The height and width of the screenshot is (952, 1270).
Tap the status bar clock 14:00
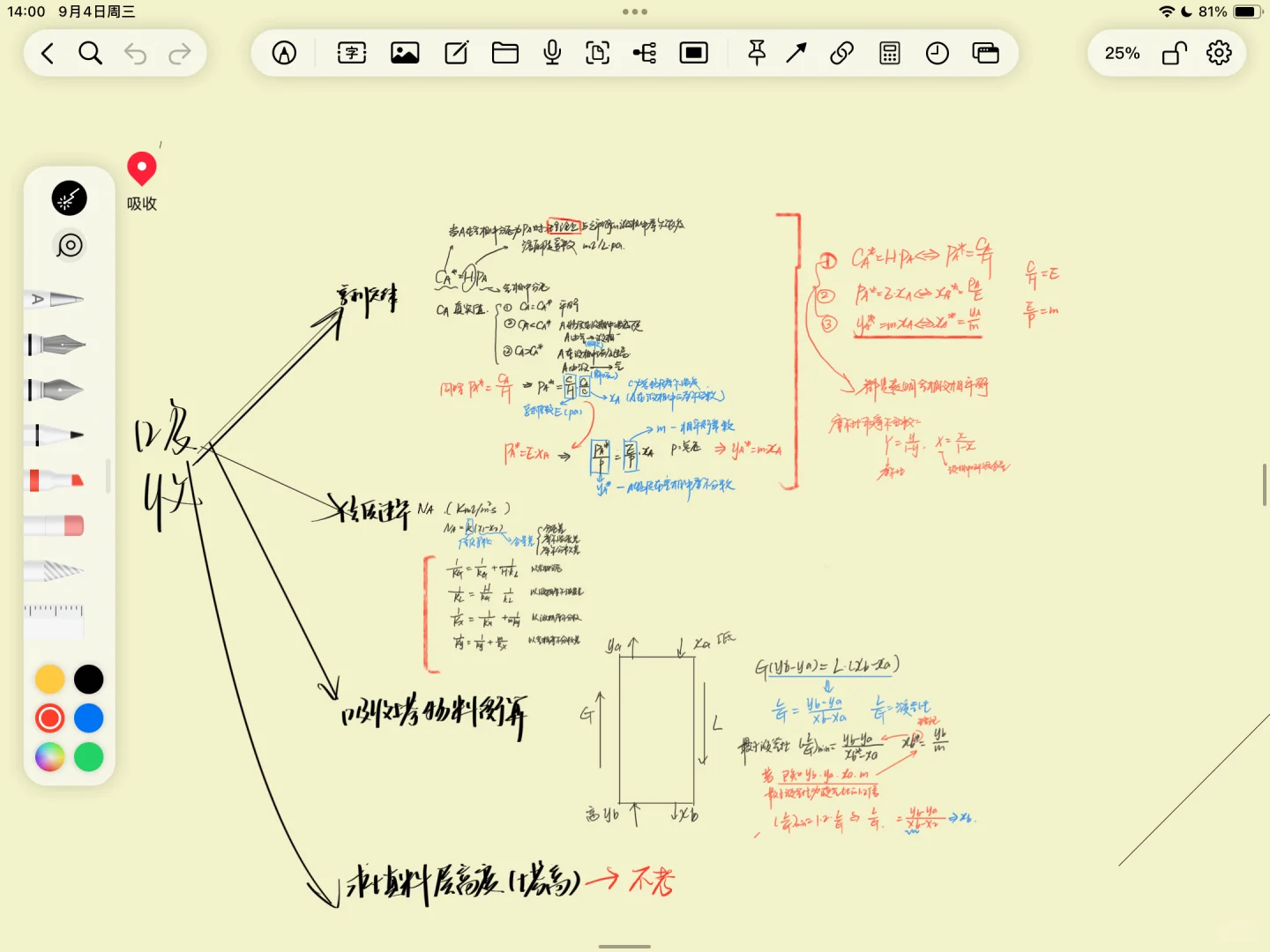(26, 11)
